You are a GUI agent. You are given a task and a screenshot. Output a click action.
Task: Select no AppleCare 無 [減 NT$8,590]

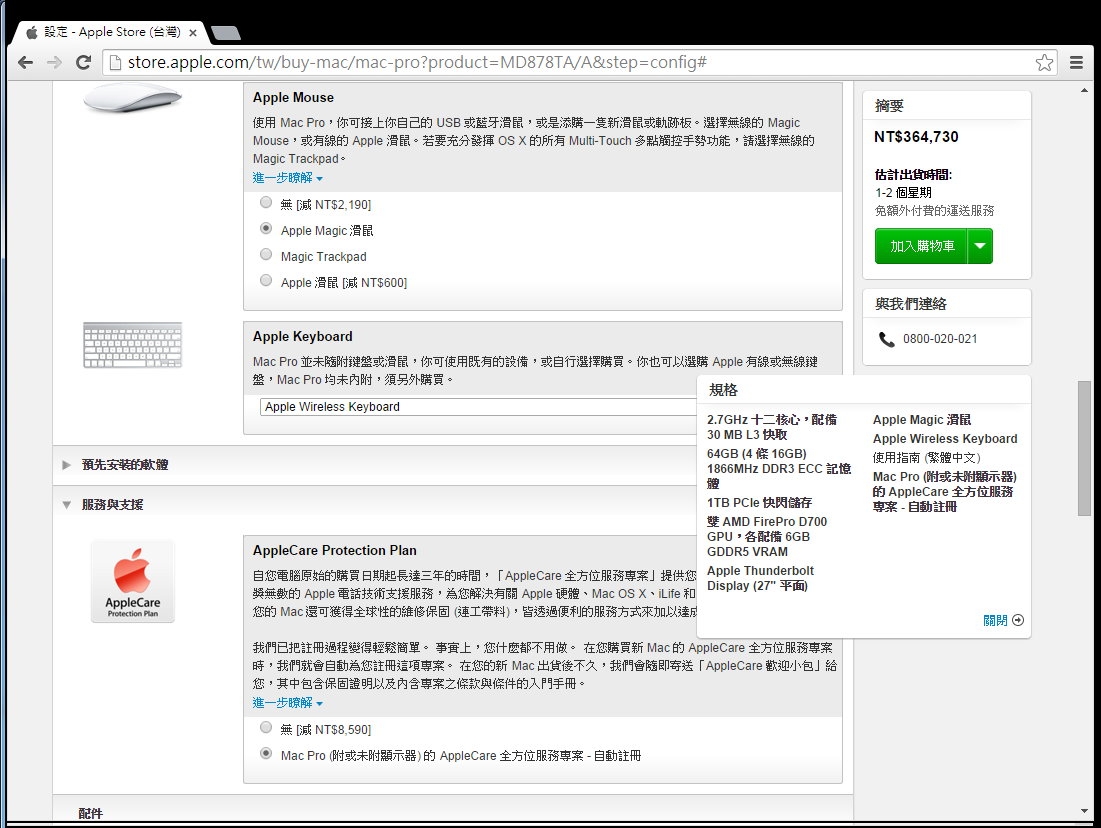click(x=266, y=728)
